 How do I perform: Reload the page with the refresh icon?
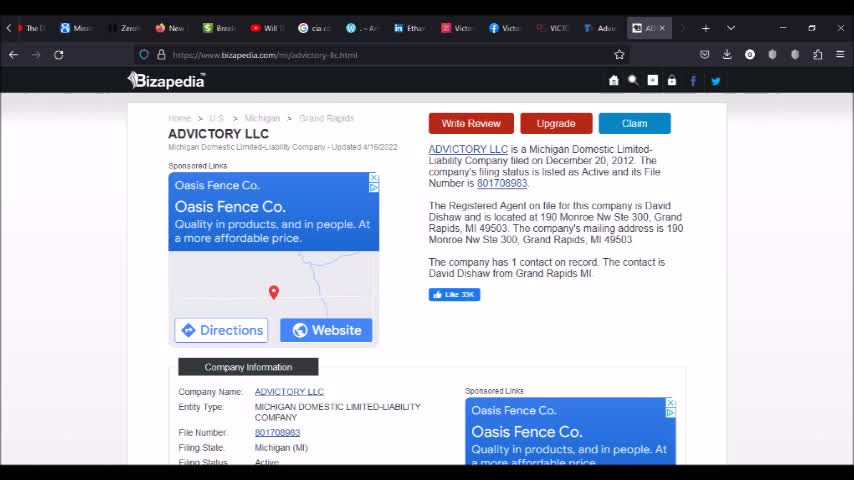(59, 54)
